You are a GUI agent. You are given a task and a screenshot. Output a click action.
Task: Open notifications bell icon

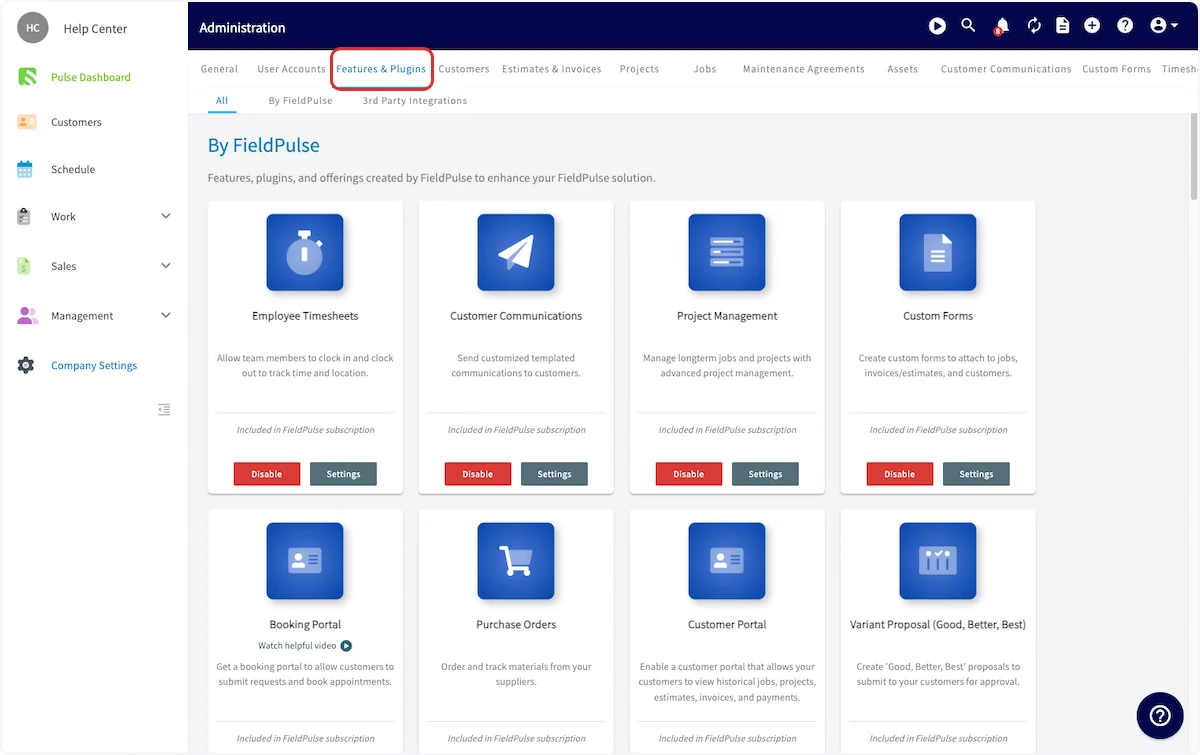[x=1001, y=26]
